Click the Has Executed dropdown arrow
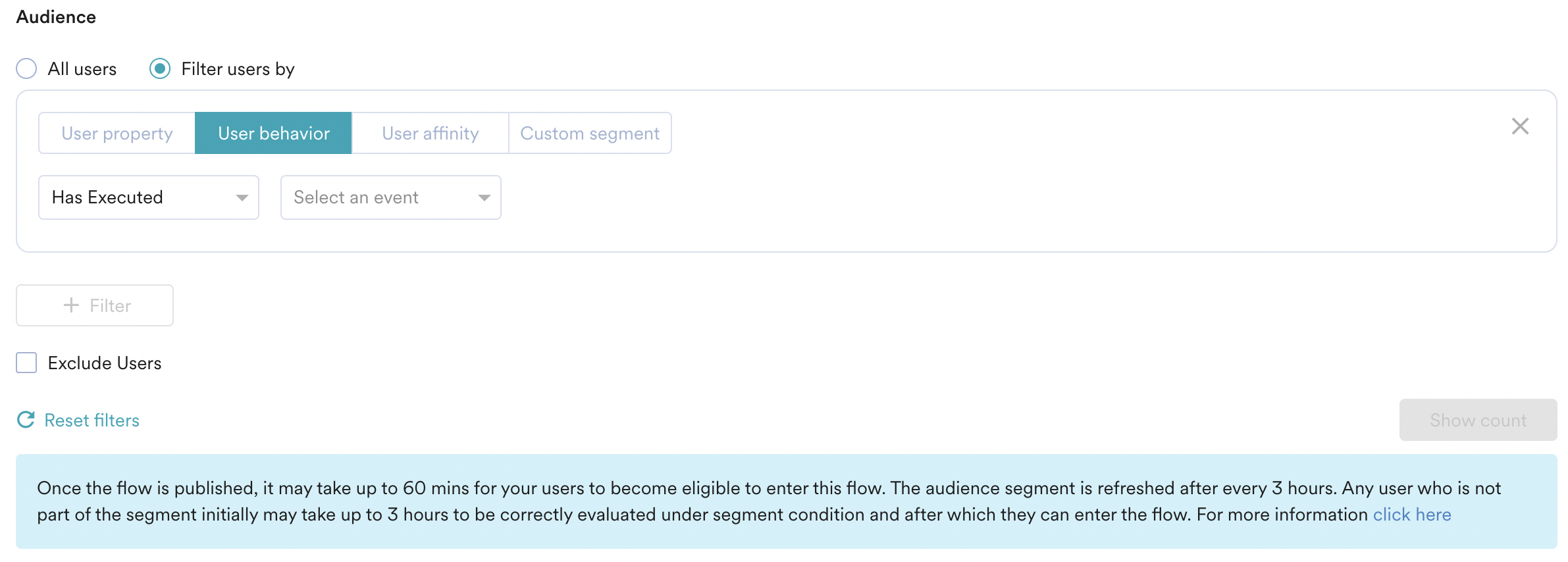 tap(242, 197)
